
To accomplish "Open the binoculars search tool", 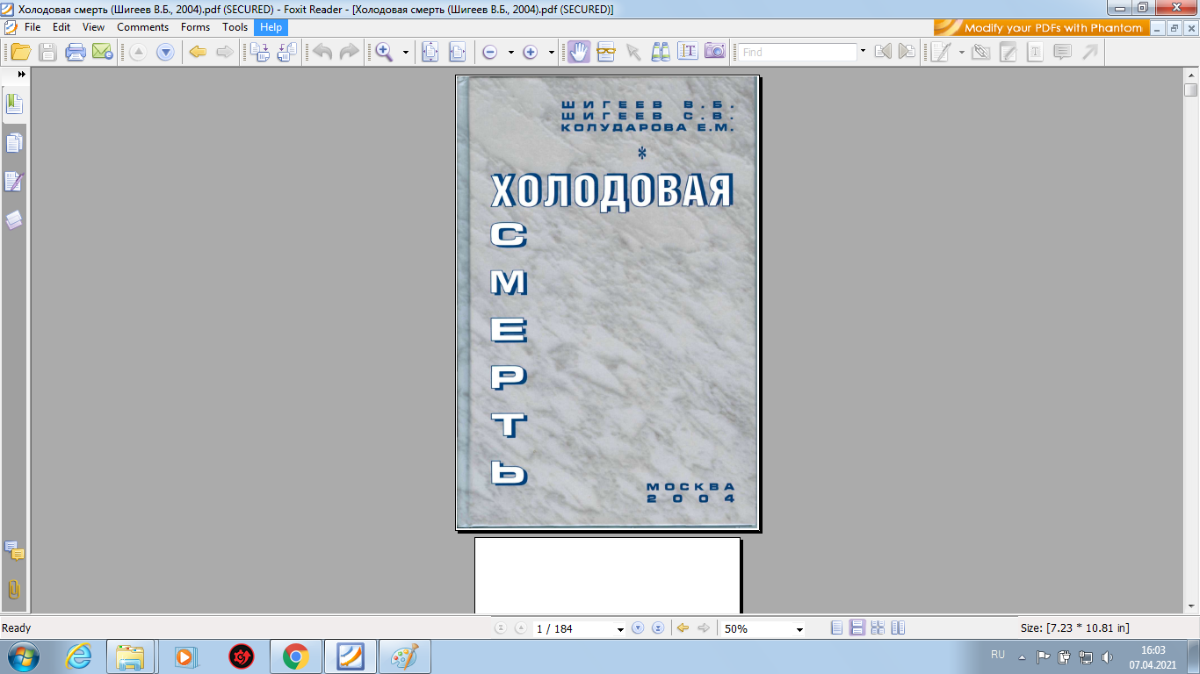I will (661, 52).
